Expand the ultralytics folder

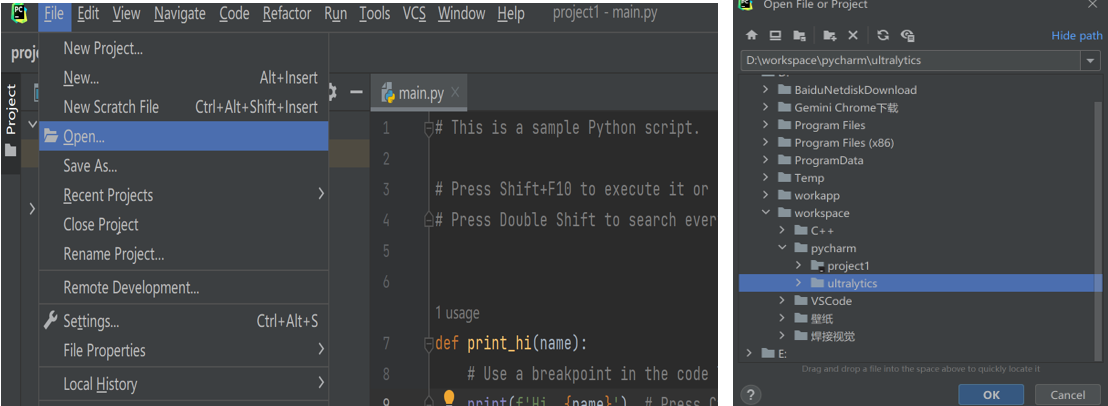pos(798,283)
